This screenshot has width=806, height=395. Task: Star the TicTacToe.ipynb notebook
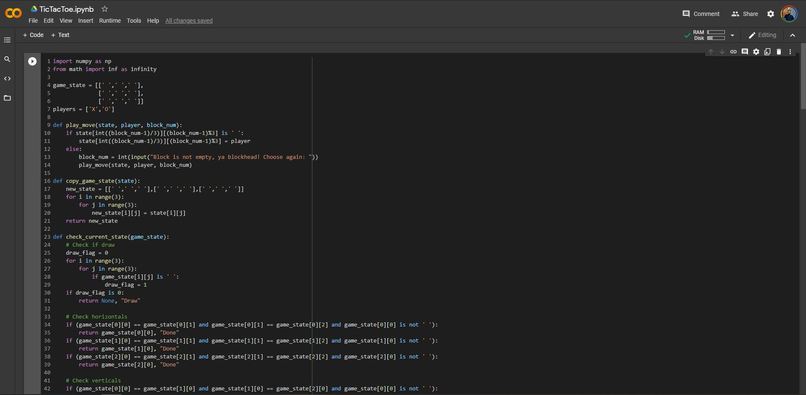(x=105, y=9)
